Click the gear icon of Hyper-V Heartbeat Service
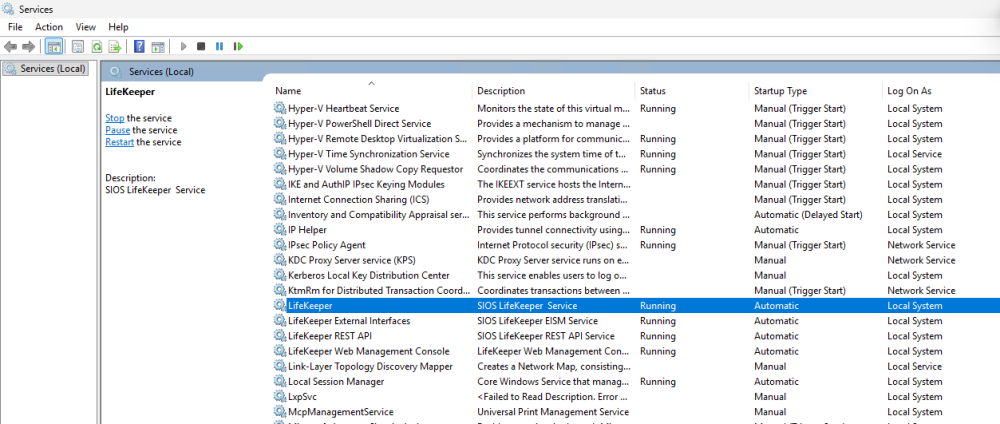 (x=279, y=108)
